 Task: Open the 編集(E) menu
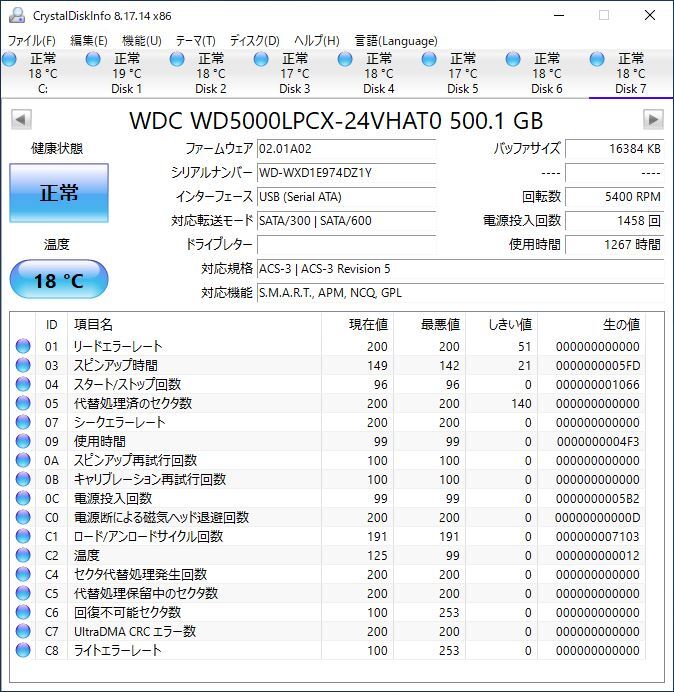point(89,41)
